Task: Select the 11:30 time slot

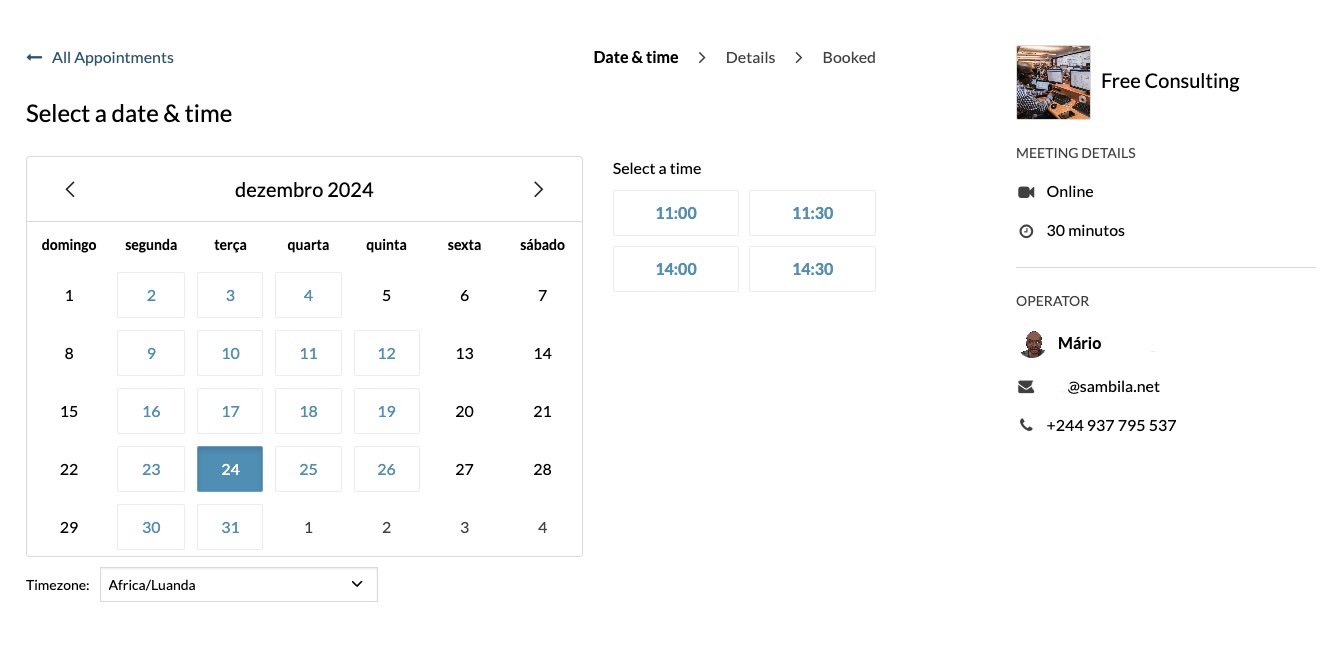Action: pyautogui.click(x=812, y=213)
